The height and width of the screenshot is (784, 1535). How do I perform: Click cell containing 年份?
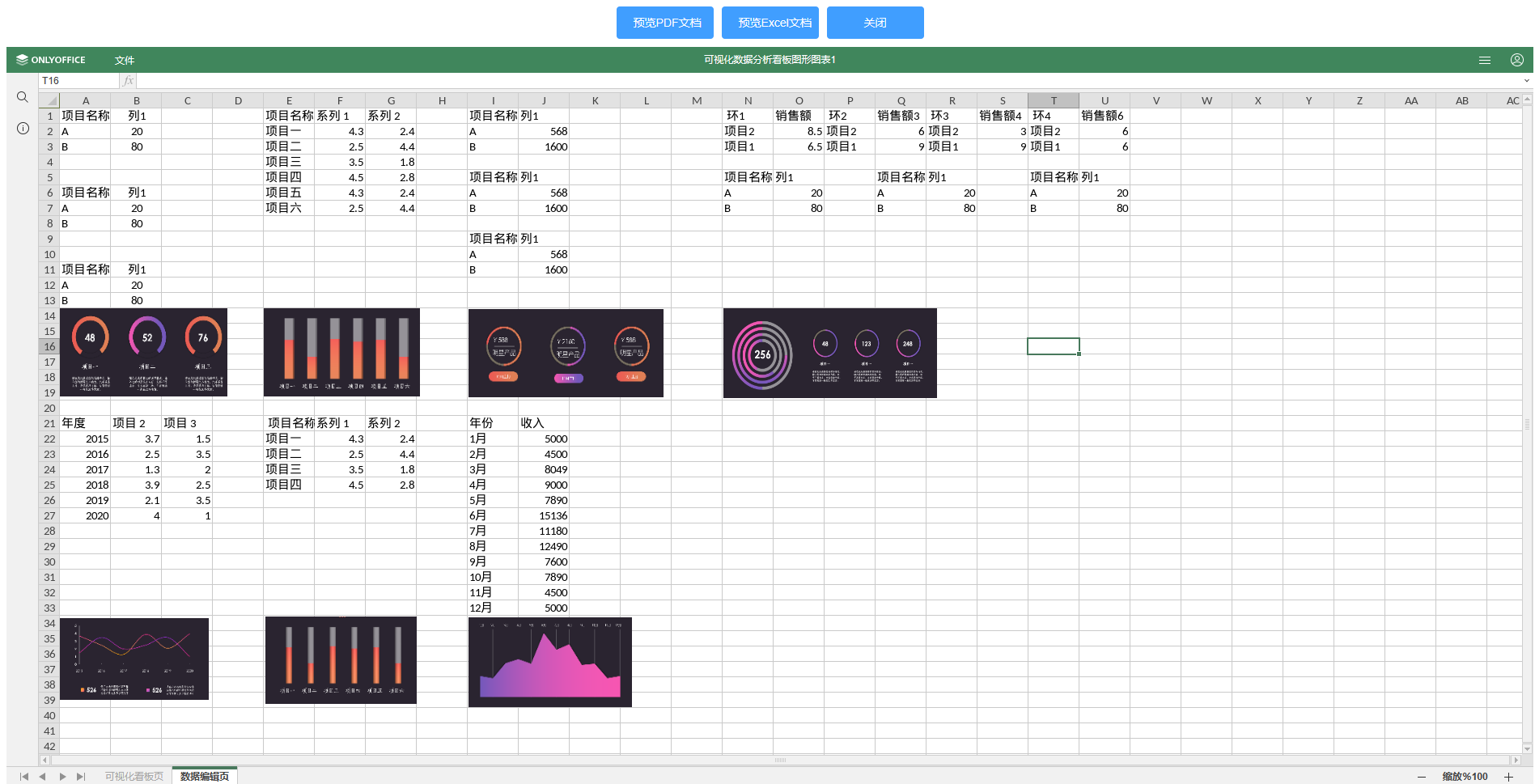(x=493, y=423)
